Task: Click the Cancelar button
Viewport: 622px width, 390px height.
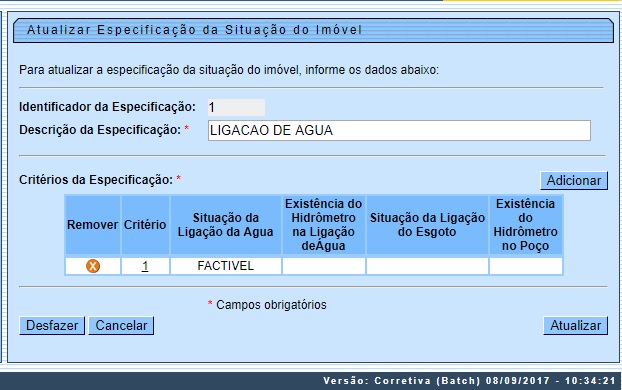Action: pyautogui.click(x=121, y=325)
